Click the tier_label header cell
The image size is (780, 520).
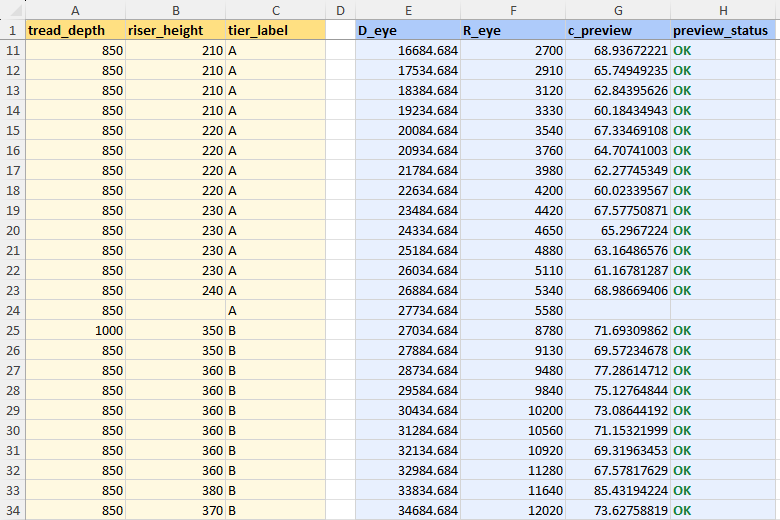pyautogui.click(x=276, y=30)
